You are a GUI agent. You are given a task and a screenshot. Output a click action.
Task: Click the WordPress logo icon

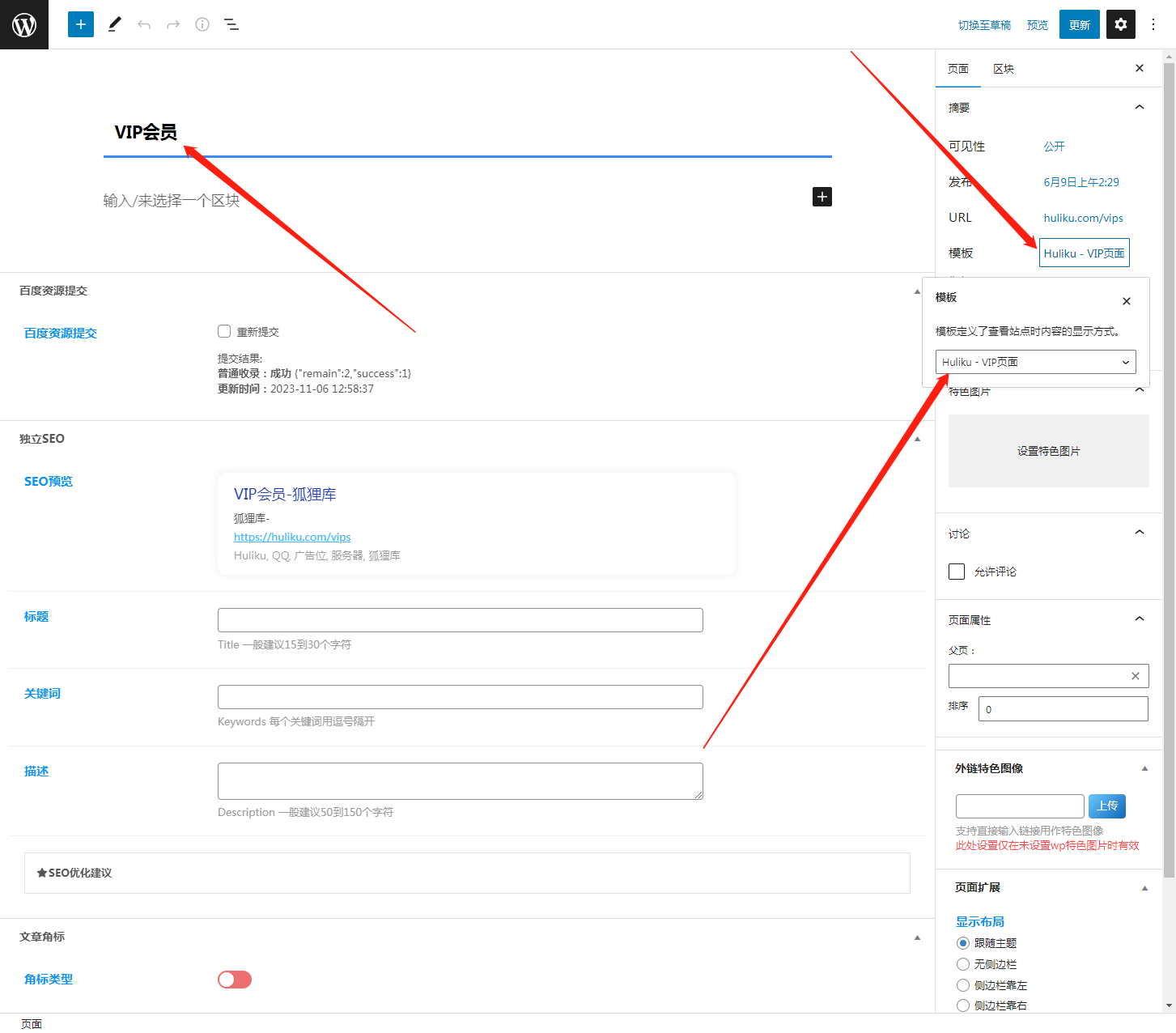coord(24,24)
